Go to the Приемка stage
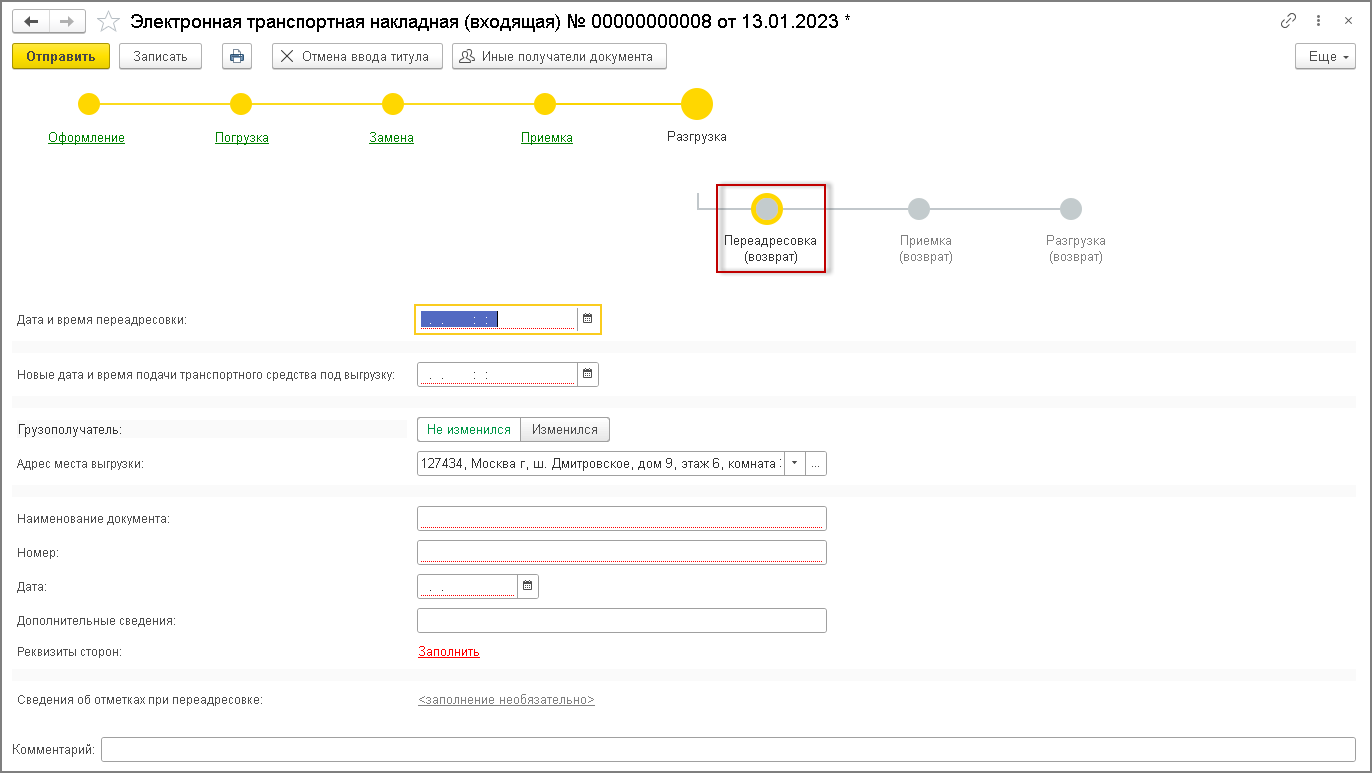The width and height of the screenshot is (1372, 773). [x=547, y=138]
